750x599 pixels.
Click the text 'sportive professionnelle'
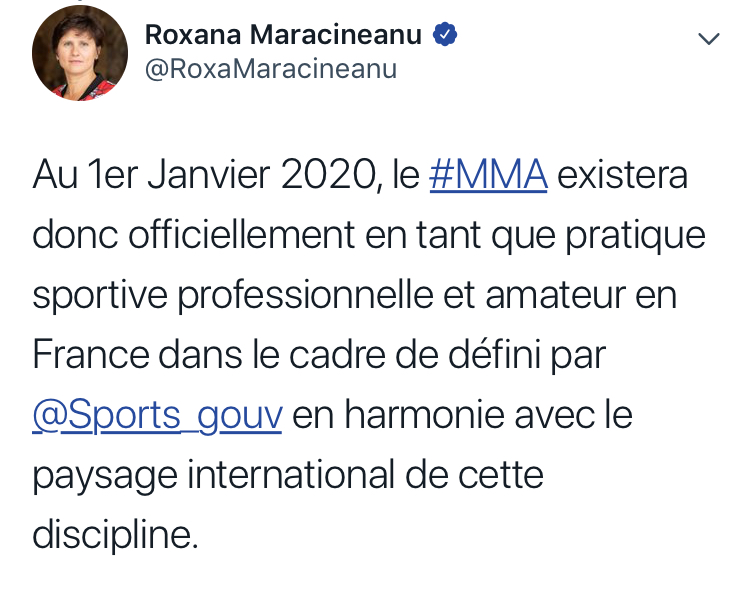232,297
